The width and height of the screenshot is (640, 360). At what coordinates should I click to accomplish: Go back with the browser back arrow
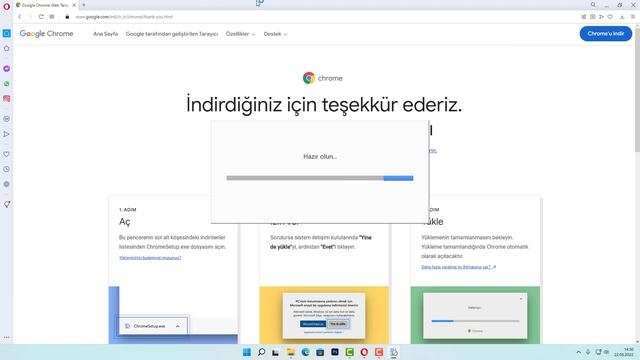point(19,17)
